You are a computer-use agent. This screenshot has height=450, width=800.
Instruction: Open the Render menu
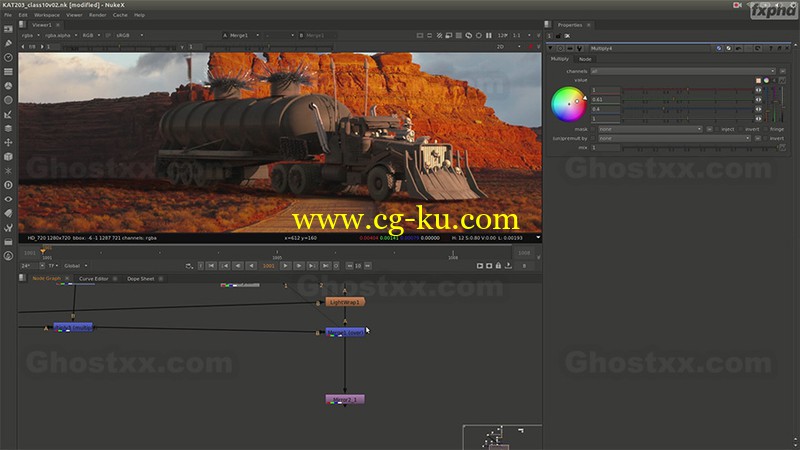pos(97,15)
